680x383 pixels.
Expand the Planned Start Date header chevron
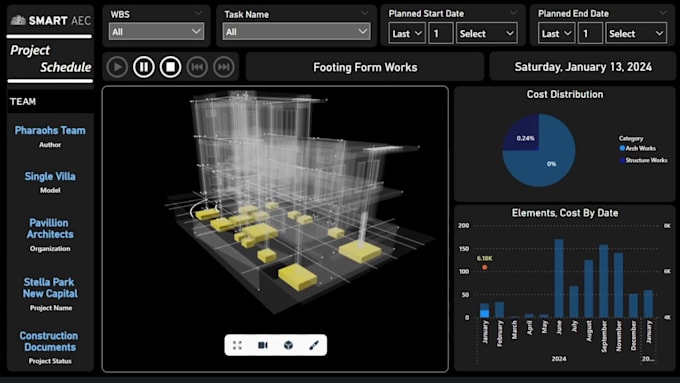pyautogui.click(x=513, y=13)
